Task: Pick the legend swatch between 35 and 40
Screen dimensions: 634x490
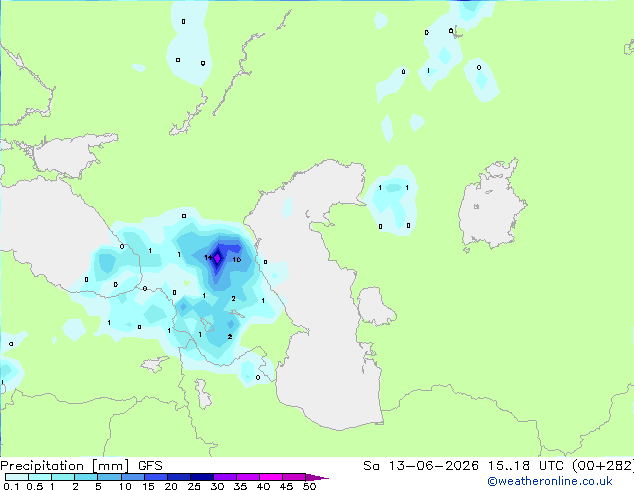Action: (248, 477)
